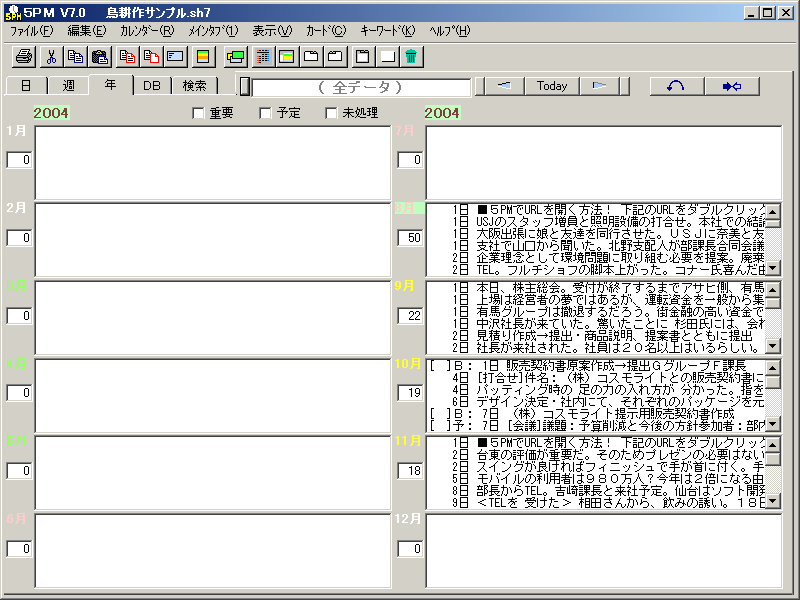Select the row starting 部長からTEL。吉崎課長

tap(596, 491)
